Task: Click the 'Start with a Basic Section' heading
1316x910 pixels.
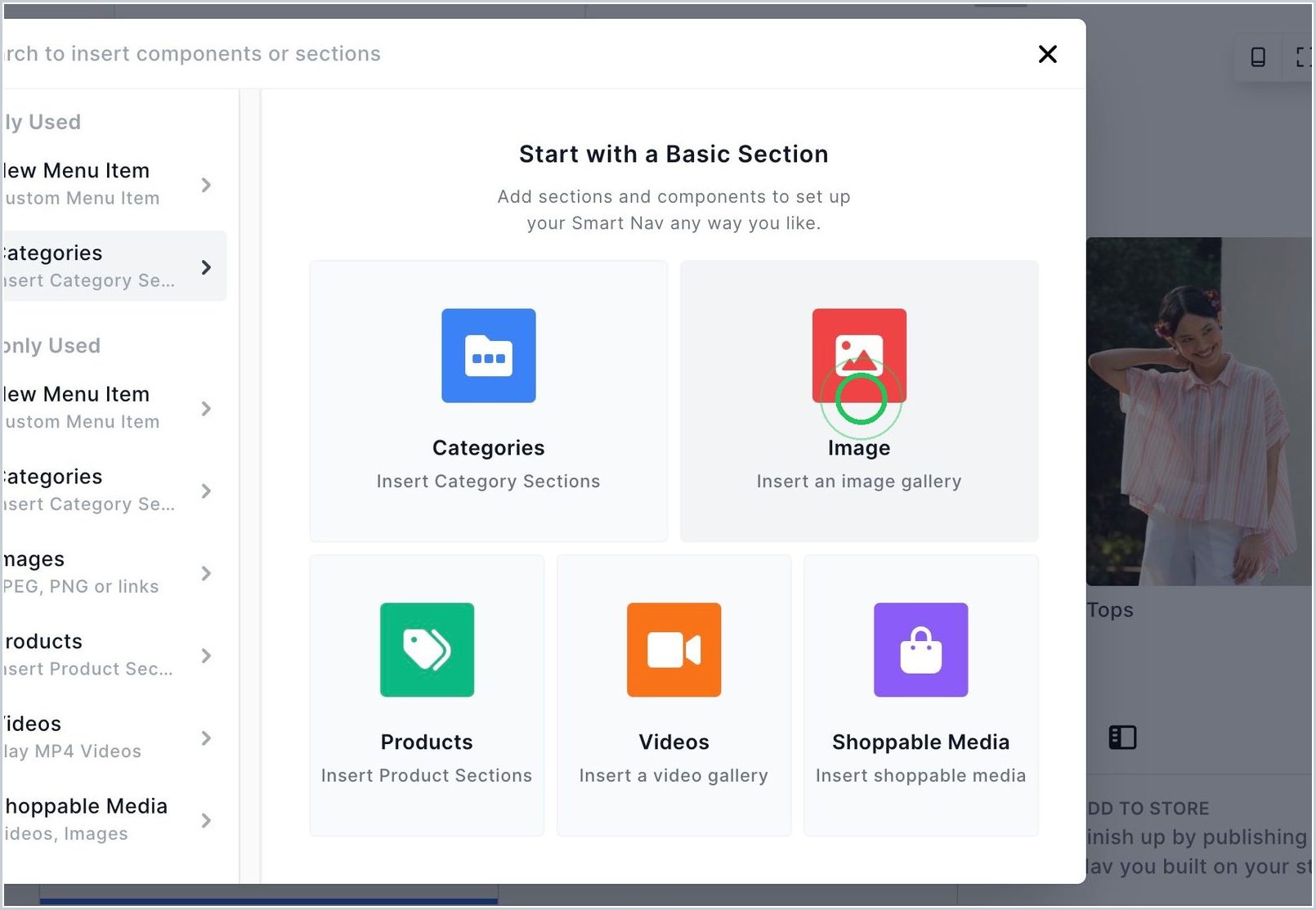Action: point(674,154)
